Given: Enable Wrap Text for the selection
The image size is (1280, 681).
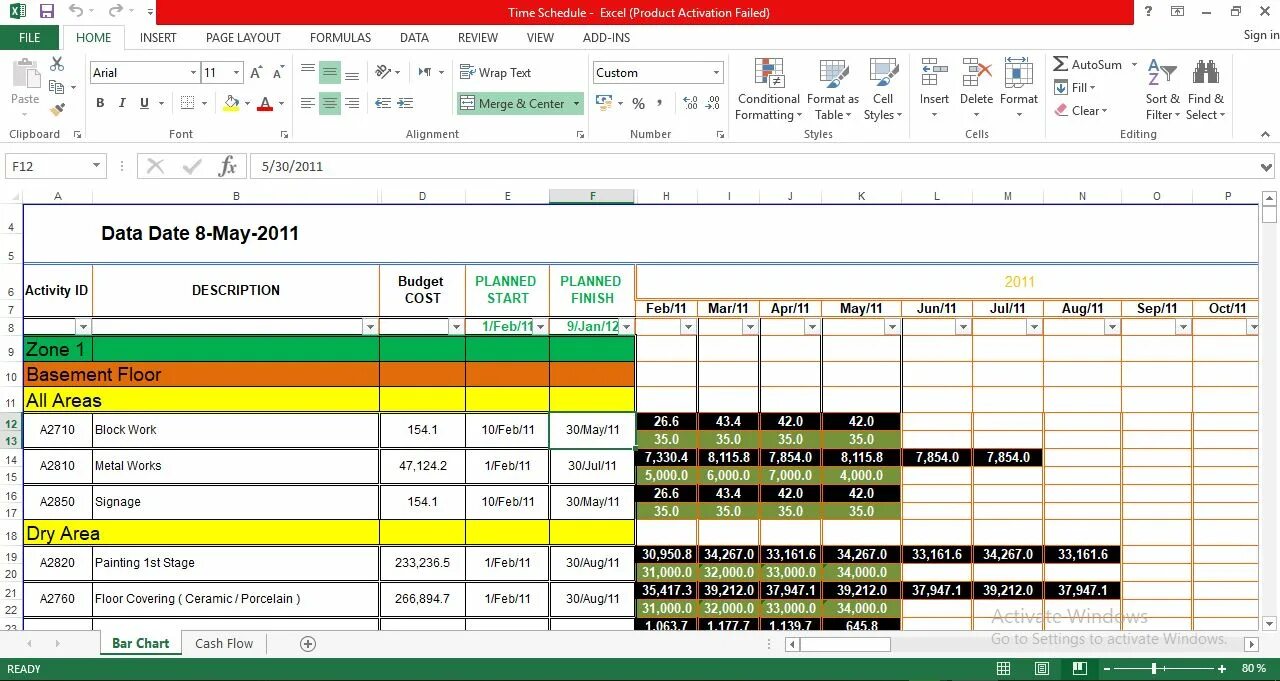Looking at the screenshot, I should point(495,72).
